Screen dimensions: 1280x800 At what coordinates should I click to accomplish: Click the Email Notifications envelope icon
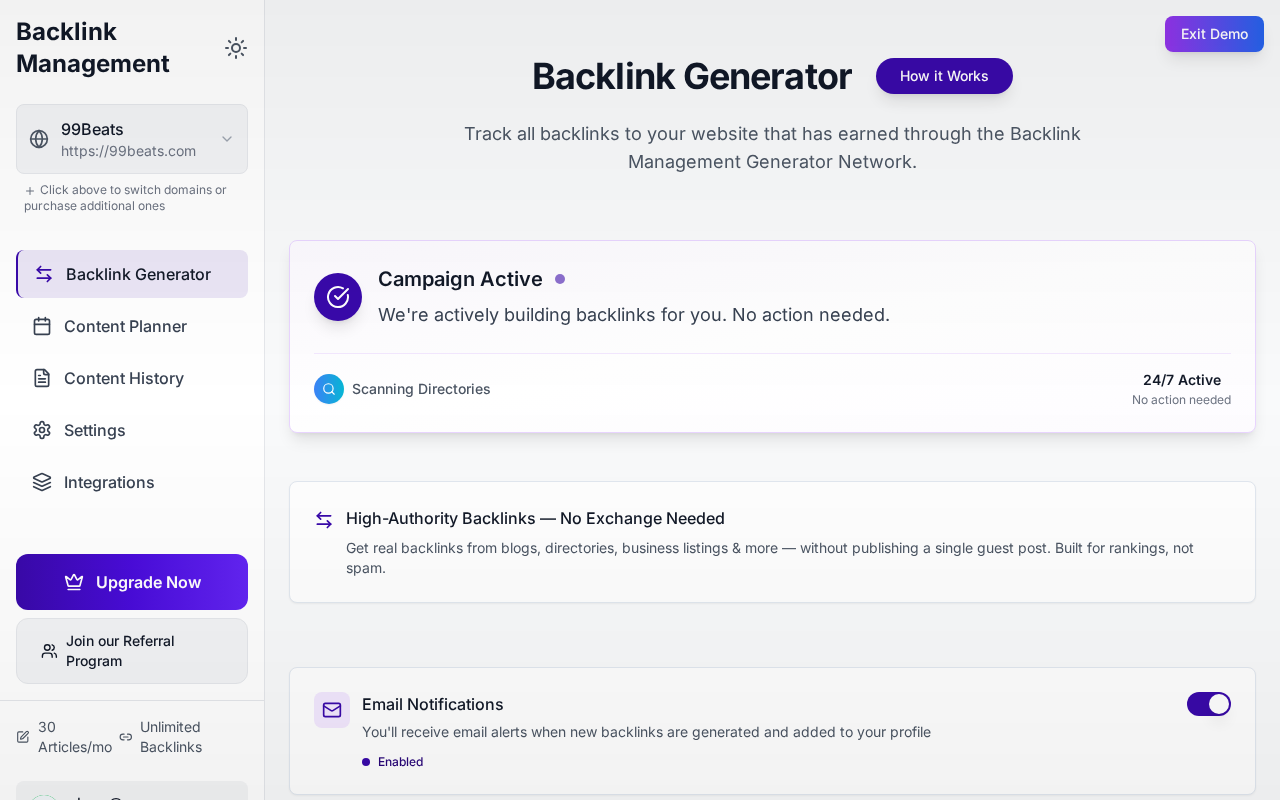coord(332,710)
